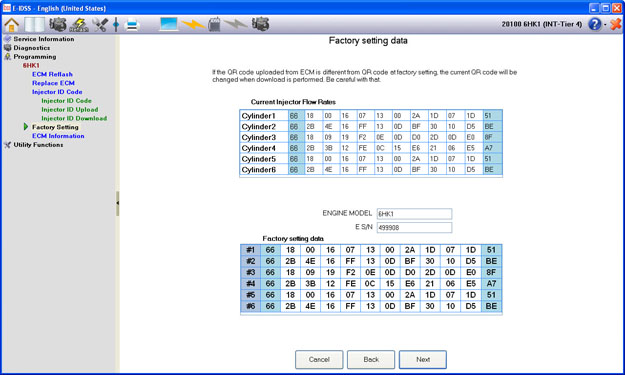Image resolution: width=625 pixels, height=375 pixels.
Task: Select the 6HK1 engine node
Action: pyautogui.click(x=31, y=65)
